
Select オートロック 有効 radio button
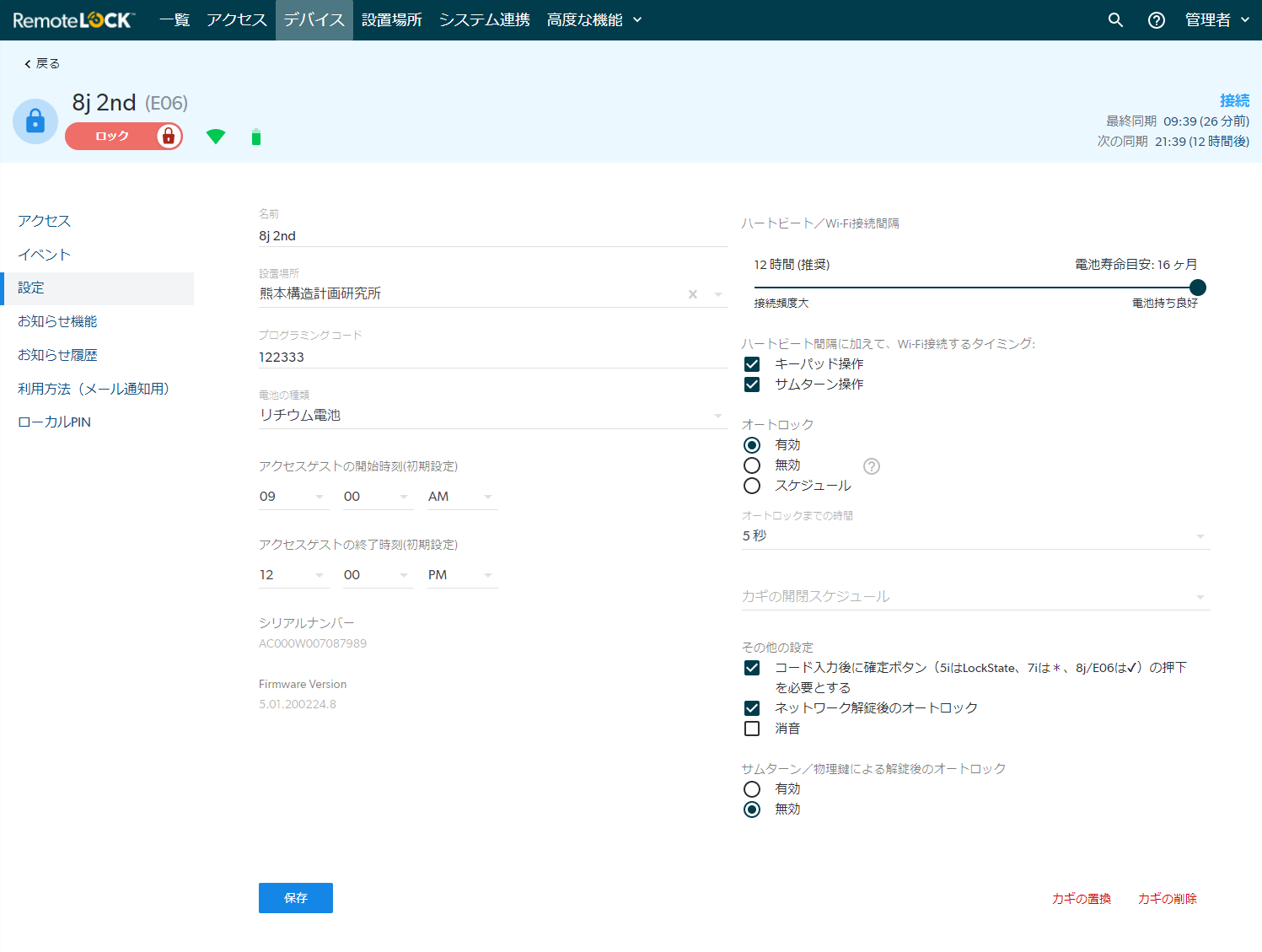coord(752,445)
